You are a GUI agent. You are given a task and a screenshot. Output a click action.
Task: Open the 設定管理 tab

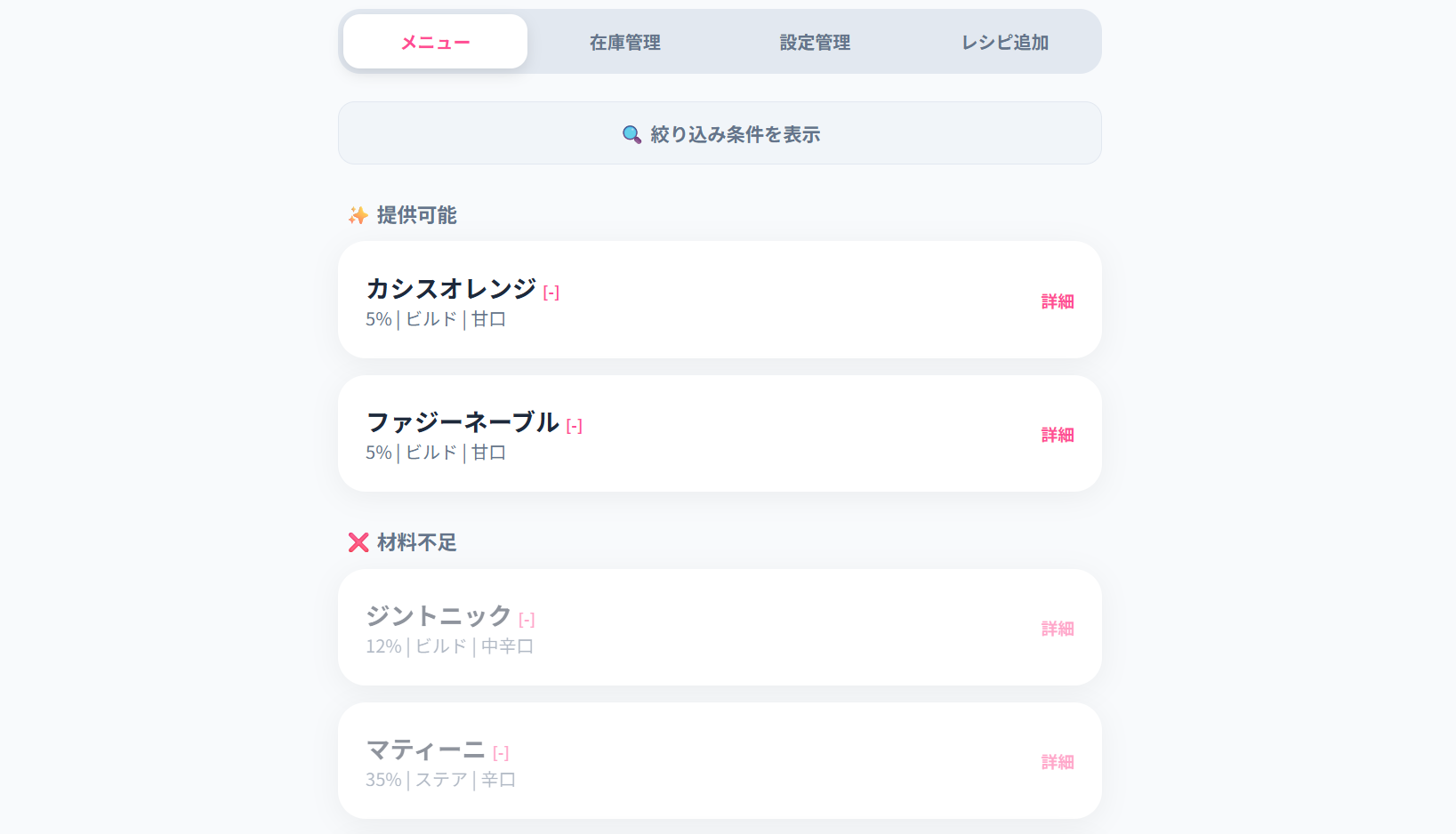coord(814,42)
